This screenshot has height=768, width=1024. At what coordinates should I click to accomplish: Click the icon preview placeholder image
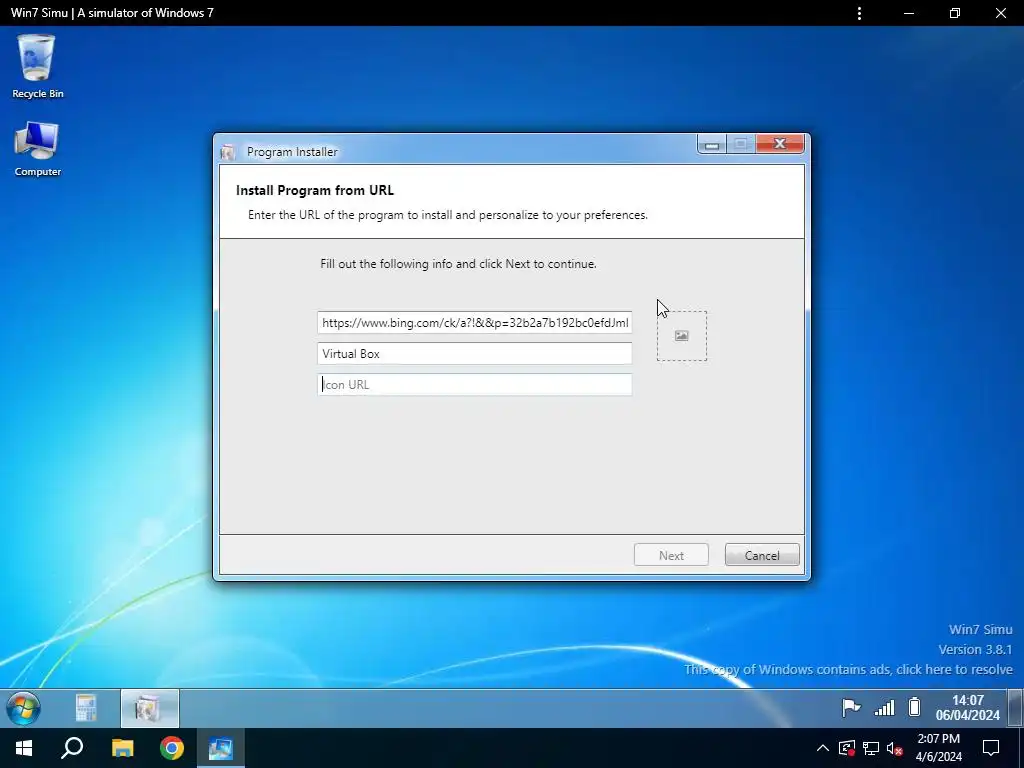[x=681, y=336]
